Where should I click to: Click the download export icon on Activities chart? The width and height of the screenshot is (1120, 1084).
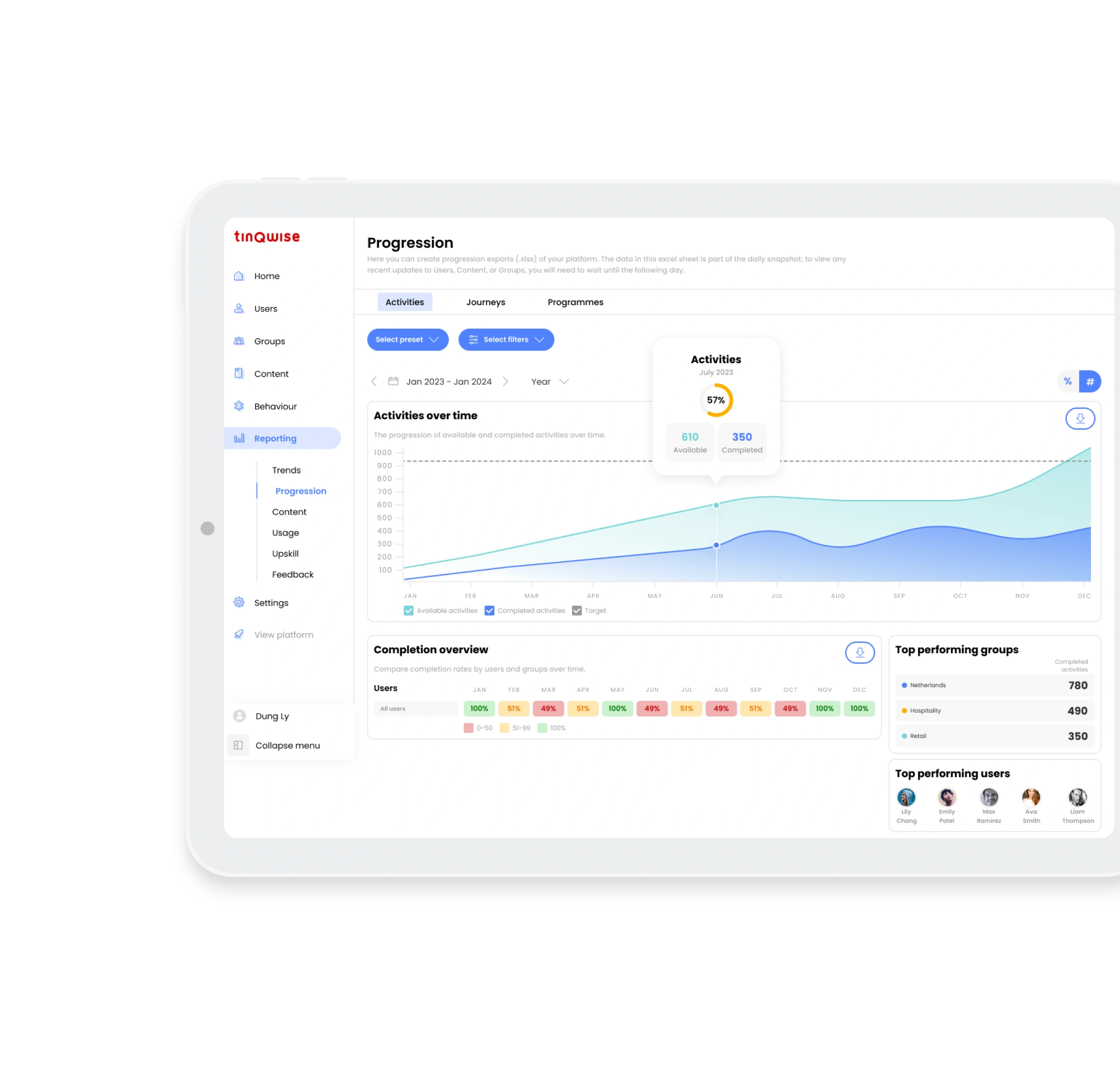coord(1080,418)
